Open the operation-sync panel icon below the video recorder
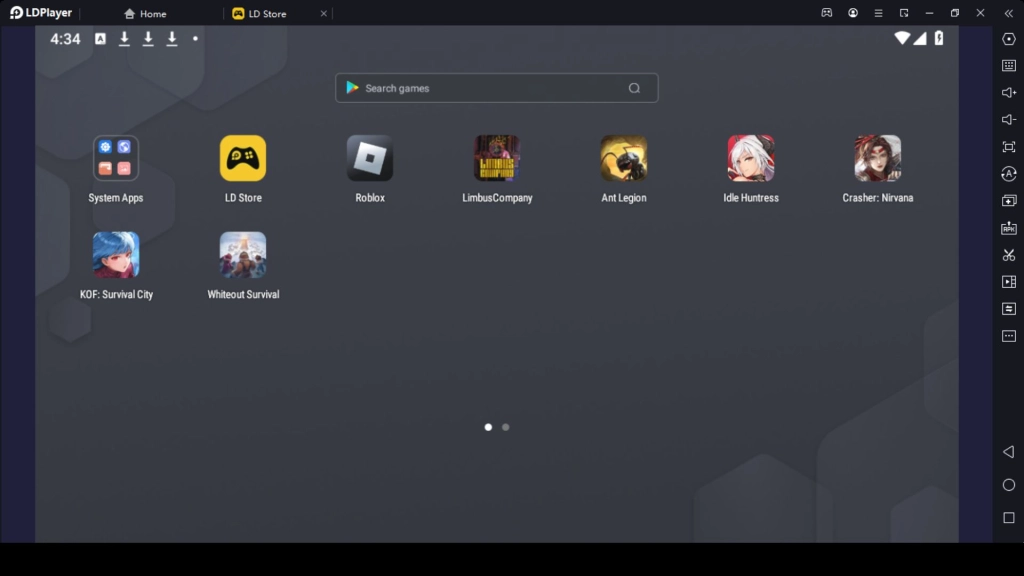This screenshot has width=1024, height=576. point(1009,309)
